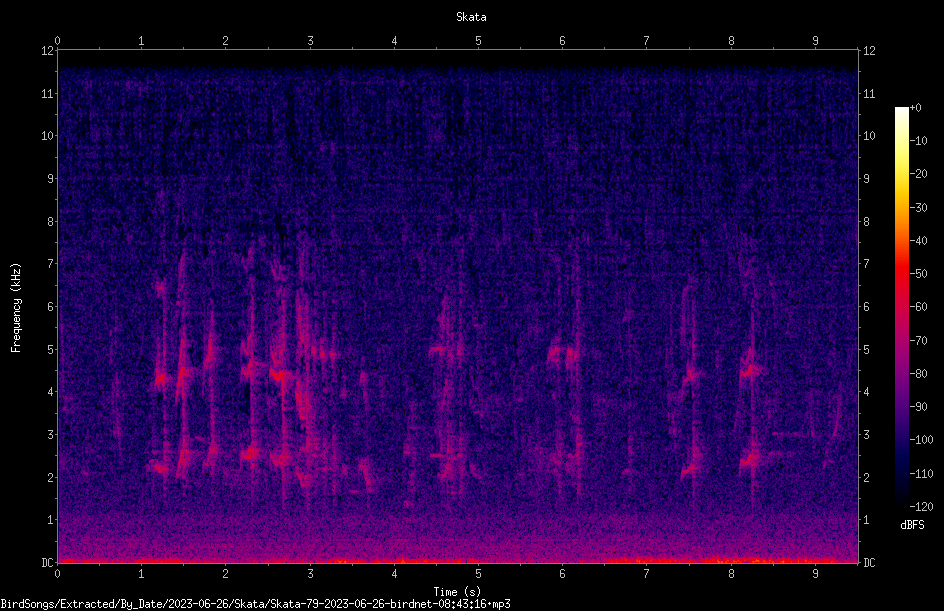Click the "5" tick on the left frequency axis
This screenshot has height=611, width=944.
pos(51,349)
